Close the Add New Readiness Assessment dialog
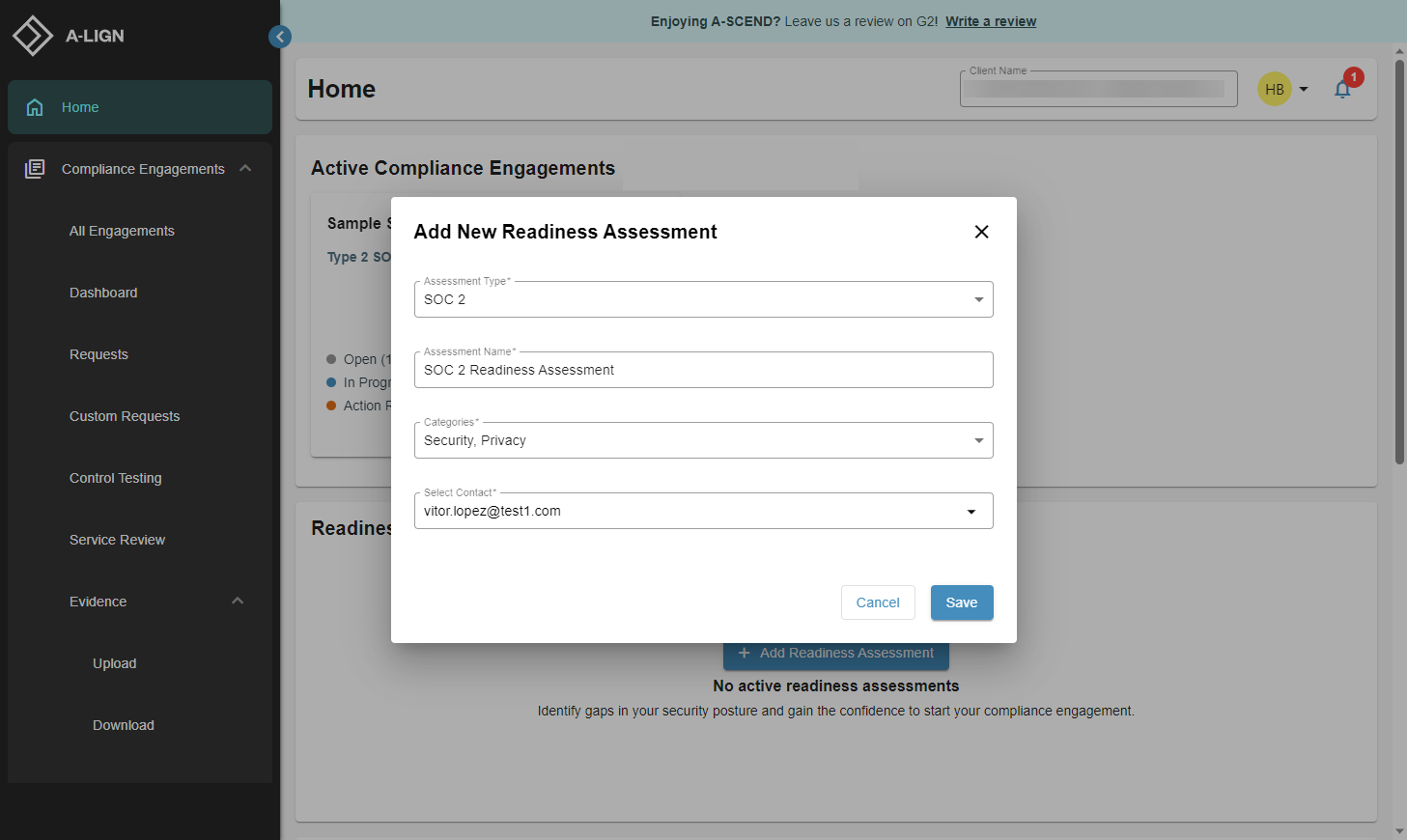This screenshot has height=840, width=1407. 981,232
